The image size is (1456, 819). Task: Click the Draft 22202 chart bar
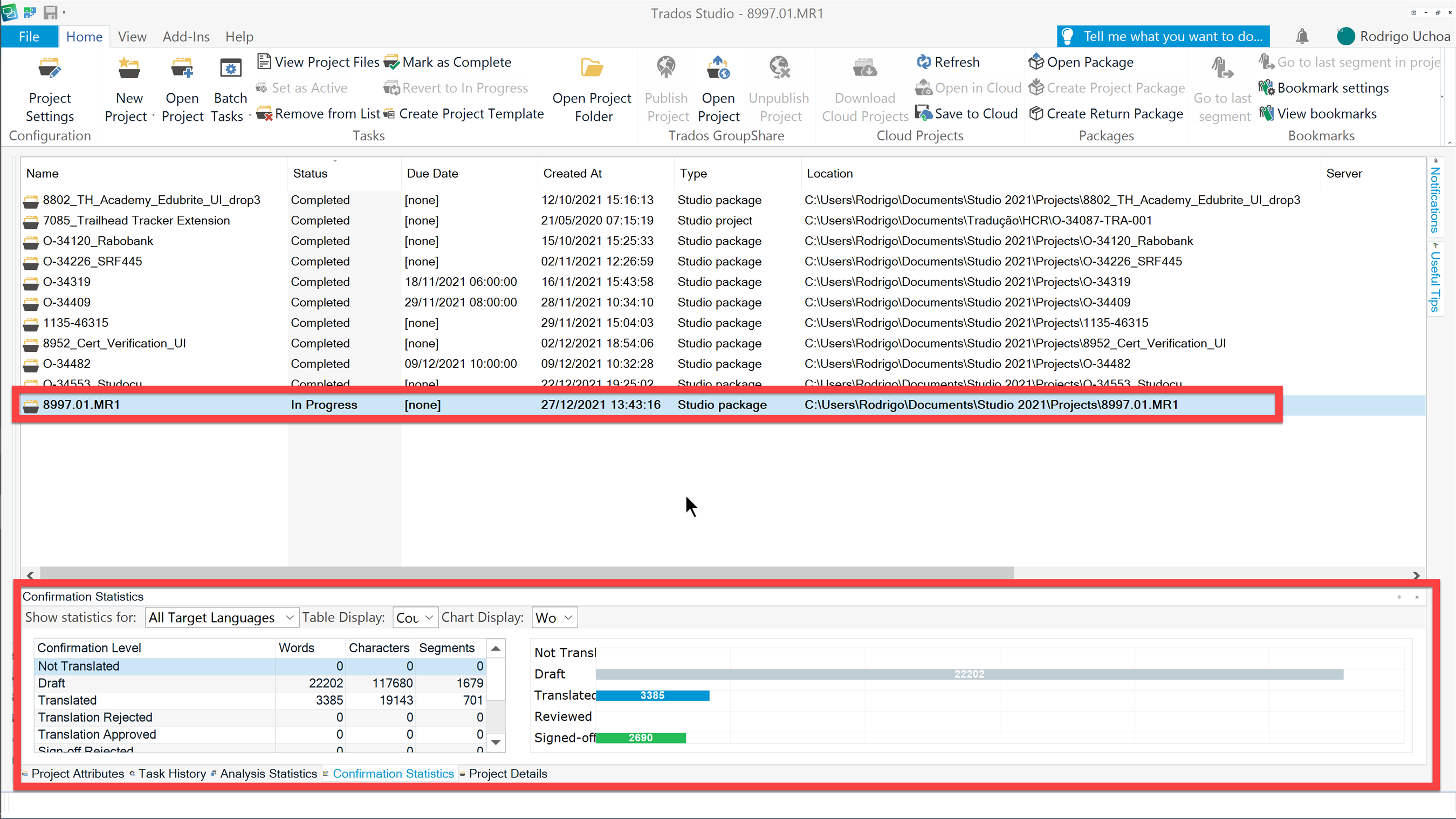[x=970, y=674]
